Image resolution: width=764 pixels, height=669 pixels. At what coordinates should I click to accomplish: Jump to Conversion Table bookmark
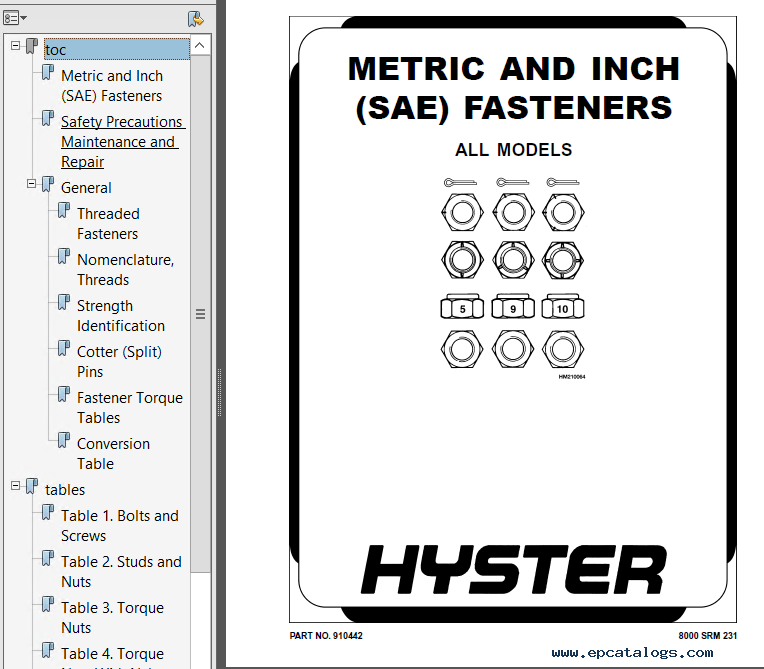pos(114,454)
